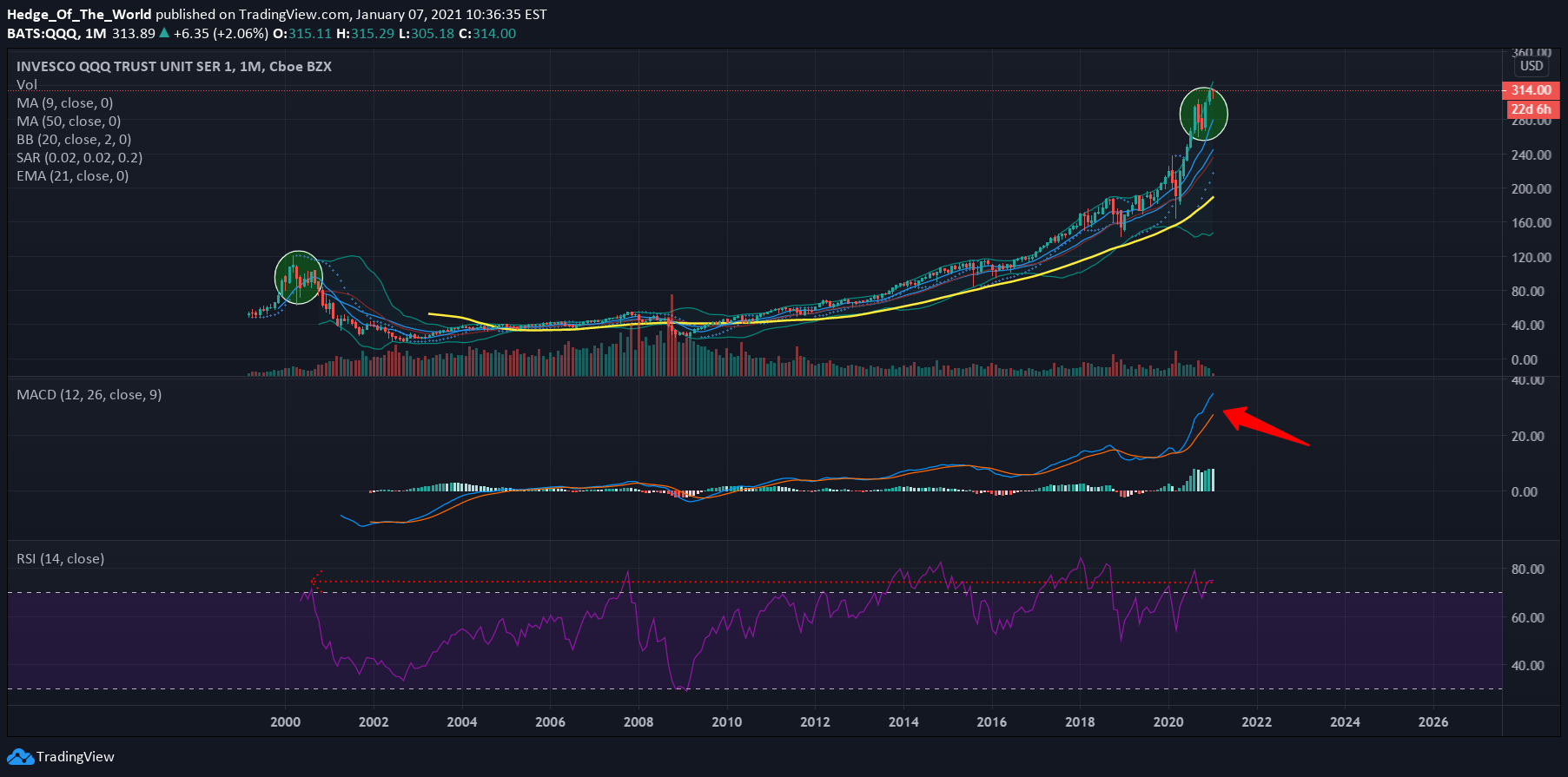Select the MA (9, close, 0) legend
This screenshot has height=777, width=1568.
pyautogui.click(x=65, y=103)
